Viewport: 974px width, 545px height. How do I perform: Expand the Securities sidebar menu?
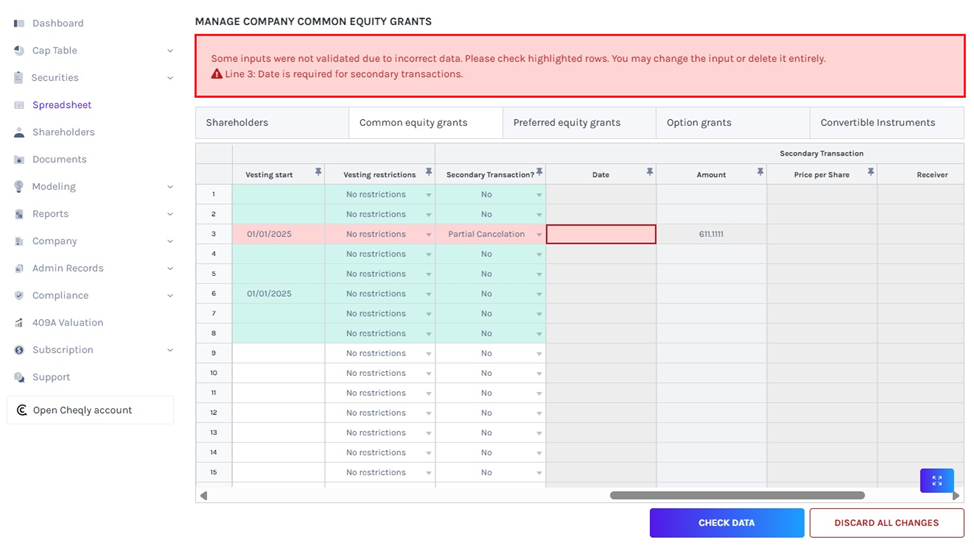[170, 78]
